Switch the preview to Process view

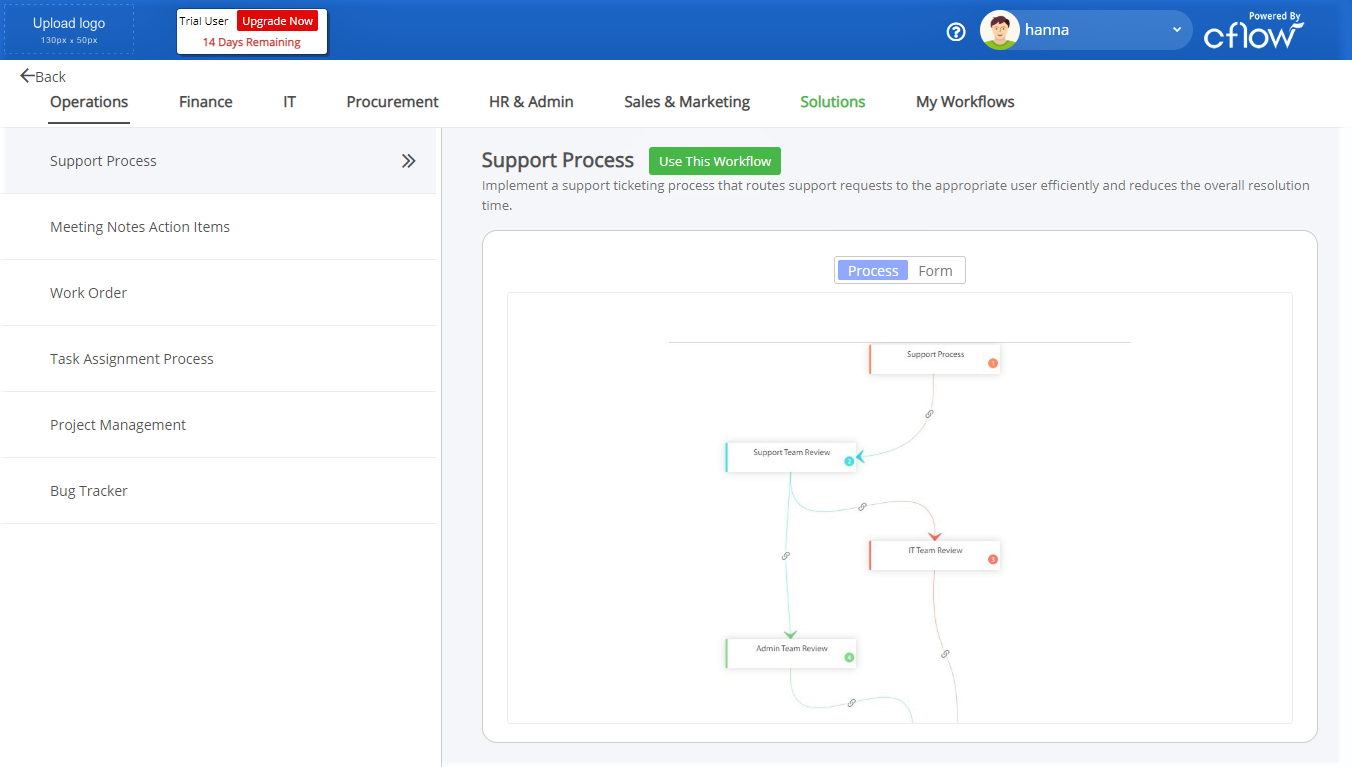[873, 271]
